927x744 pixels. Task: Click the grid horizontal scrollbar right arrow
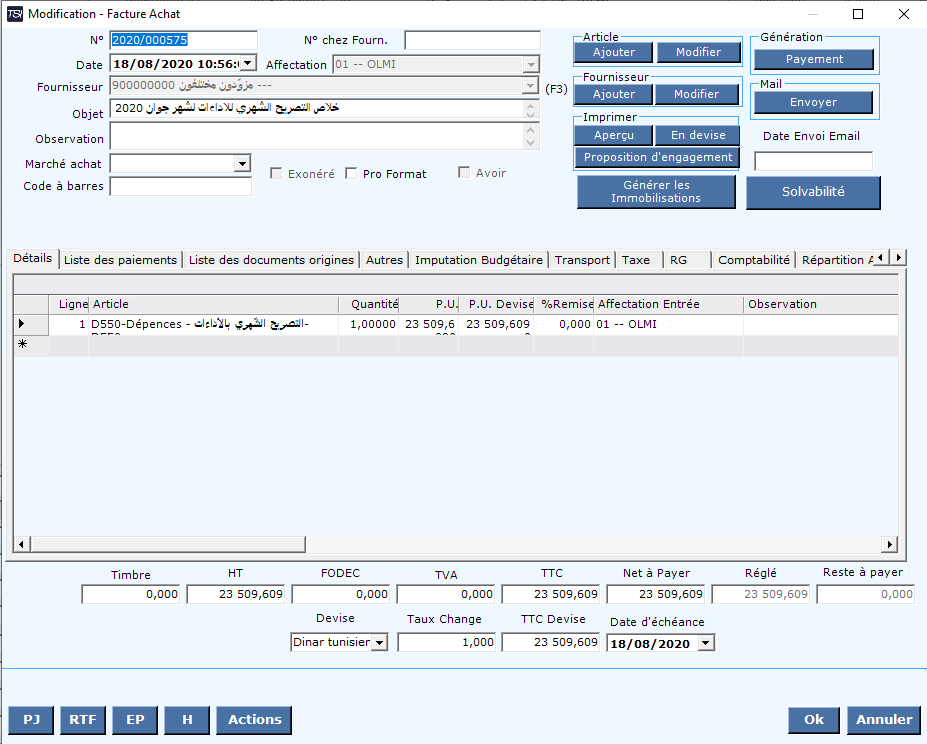click(889, 544)
